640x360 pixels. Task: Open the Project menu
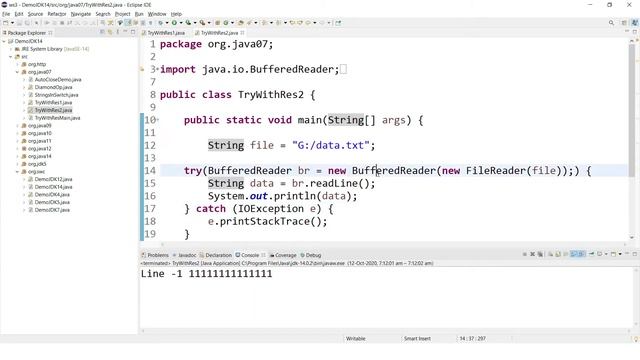pos(122,14)
